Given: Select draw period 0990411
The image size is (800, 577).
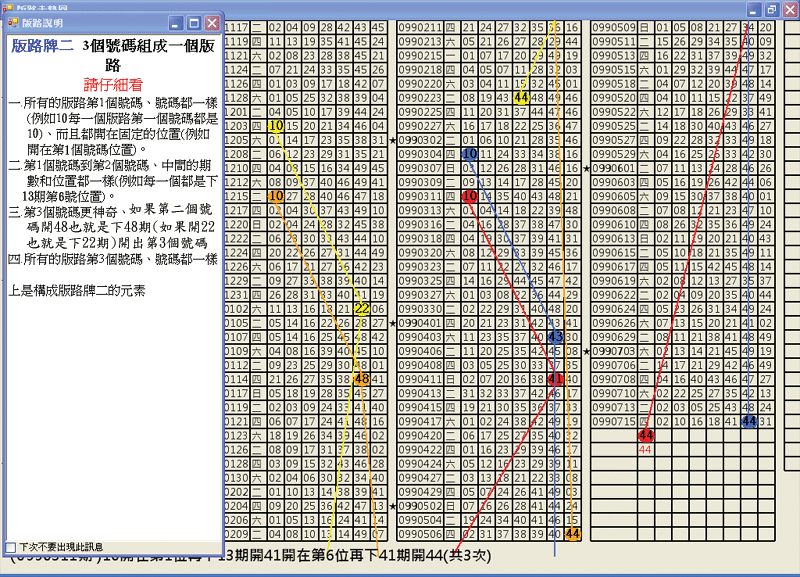Looking at the screenshot, I should click(x=420, y=379).
